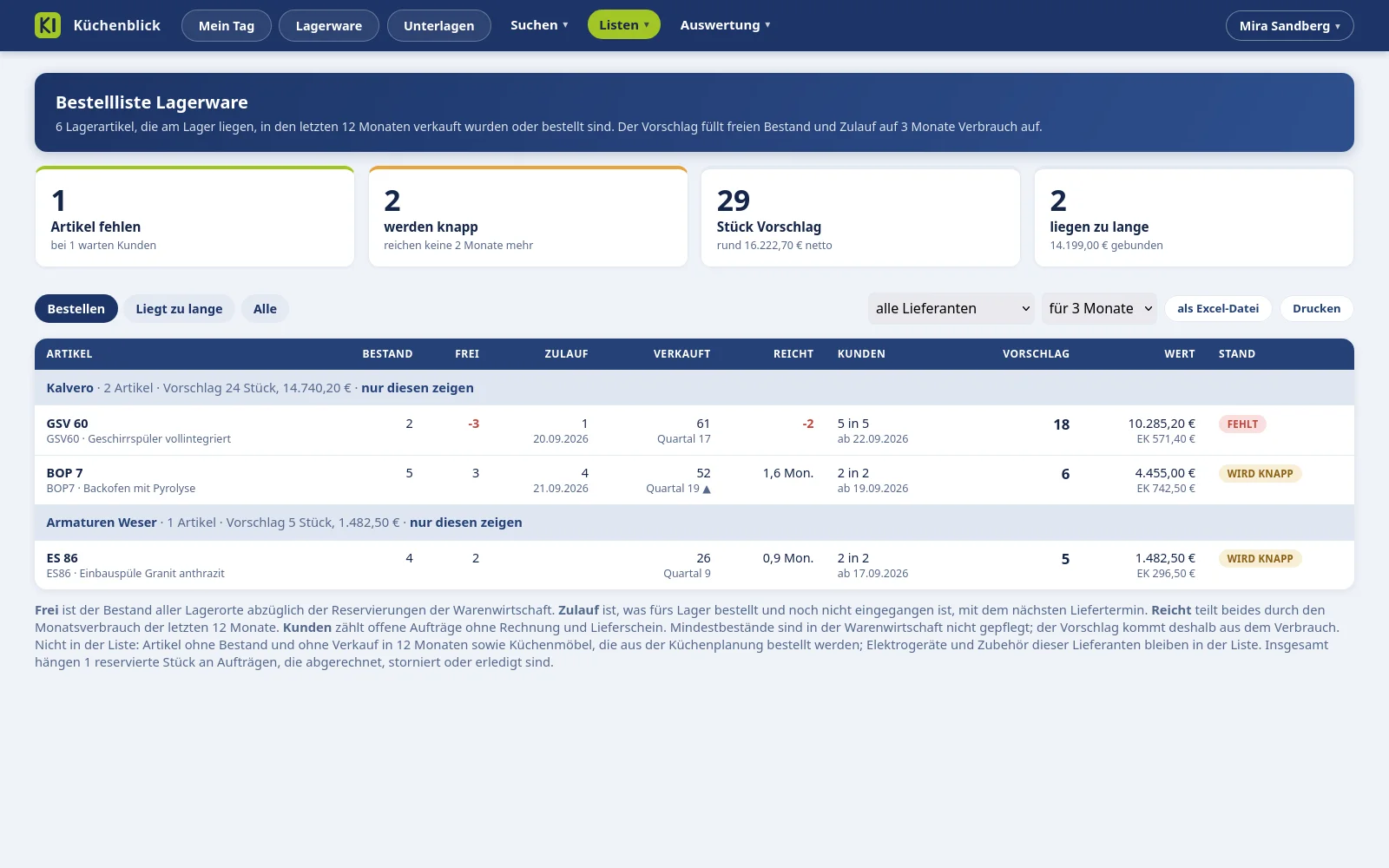Image resolution: width=1389 pixels, height=868 pixels.
Task: Open the Listen dropdown menu
Action: pos(624,25)
